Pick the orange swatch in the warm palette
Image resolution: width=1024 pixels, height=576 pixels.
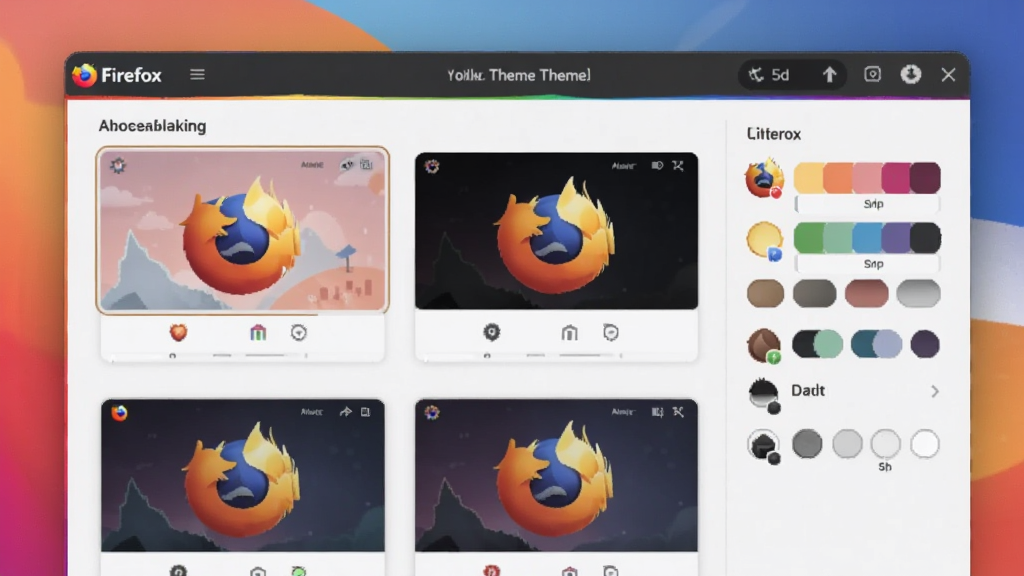click(x=838, y=178)
